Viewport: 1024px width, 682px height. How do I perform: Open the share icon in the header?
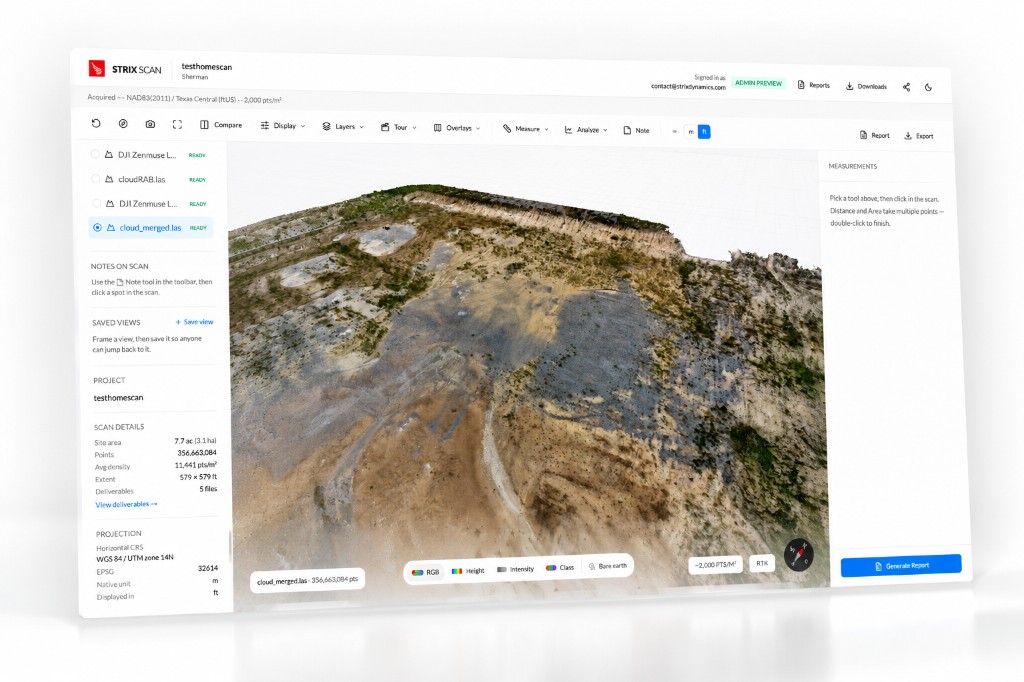click(906, 87)
